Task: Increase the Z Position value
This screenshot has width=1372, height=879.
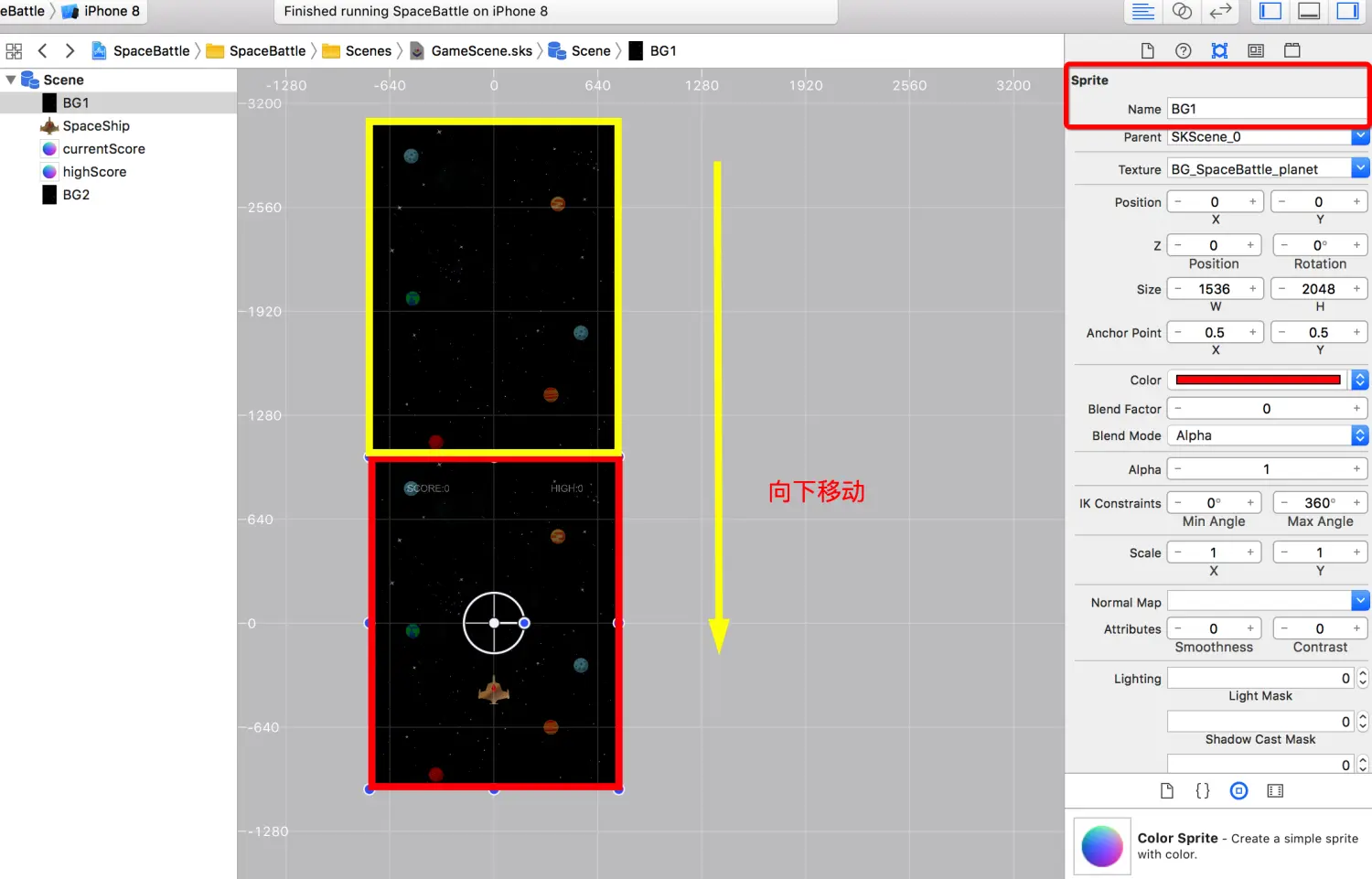Action: pos(1250,245)
